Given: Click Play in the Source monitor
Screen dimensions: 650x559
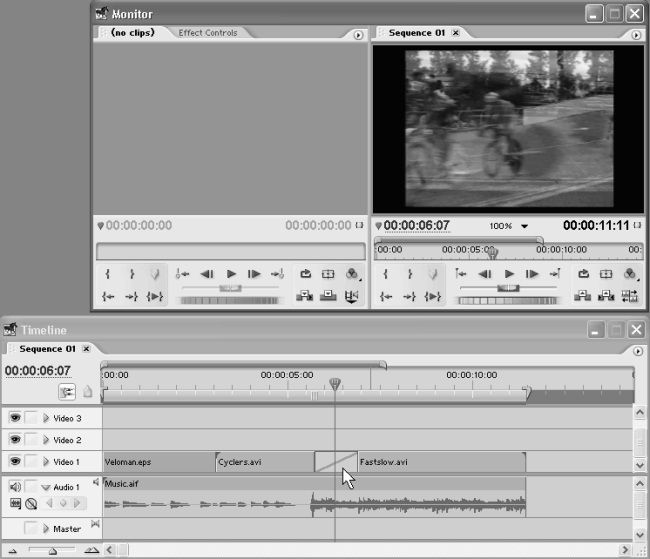Looking at the screenshot, I should 231,274.
